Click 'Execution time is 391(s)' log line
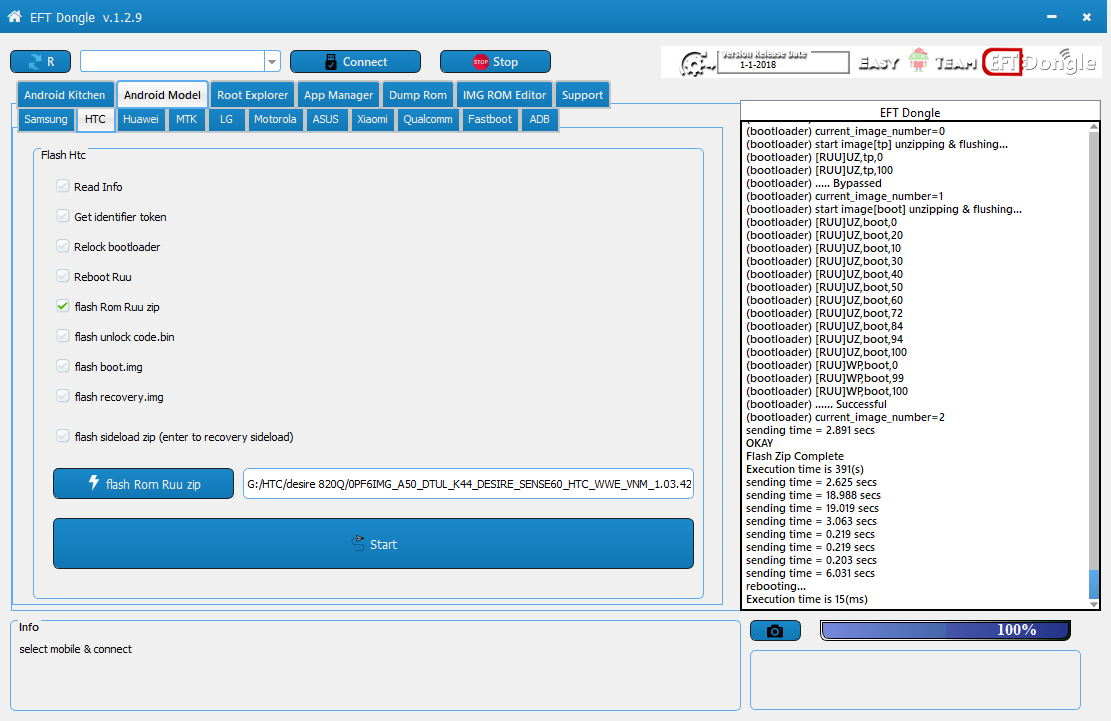This screenshot has width=1111, height=721. [805, 469]
